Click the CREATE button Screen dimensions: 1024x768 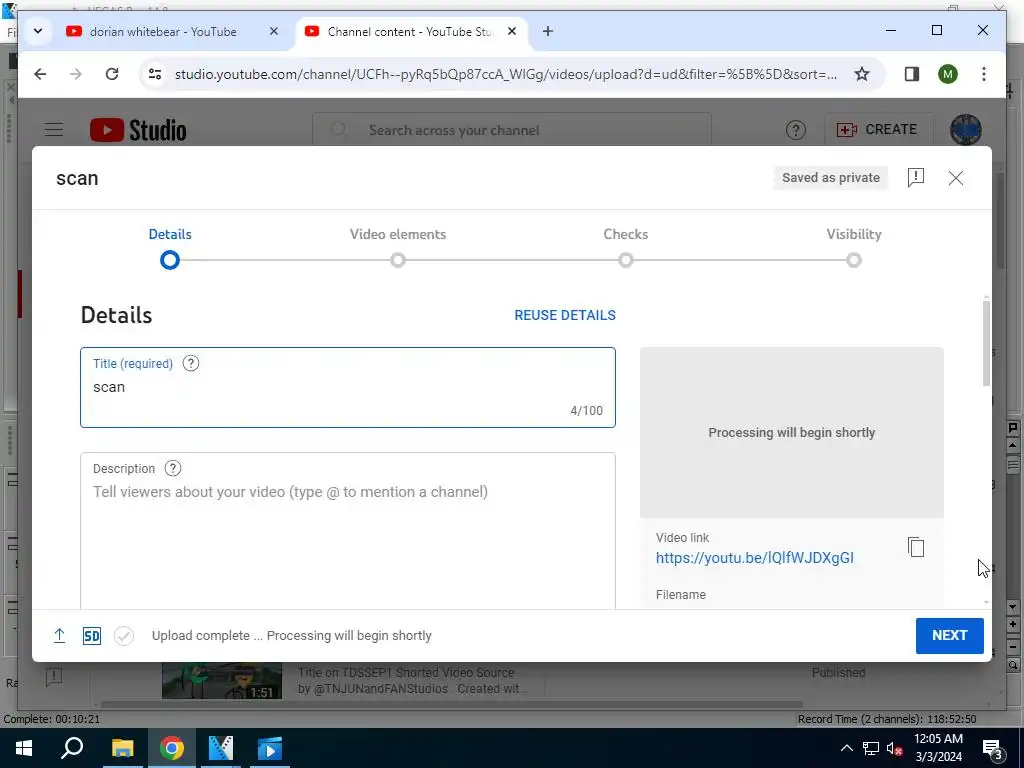(878, 130)
